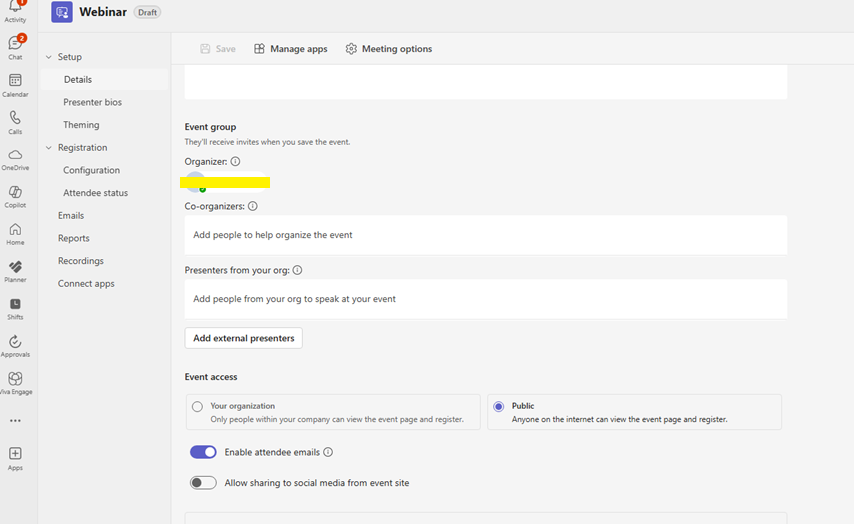Click the info icon next to Organizer

coord(235,161)
